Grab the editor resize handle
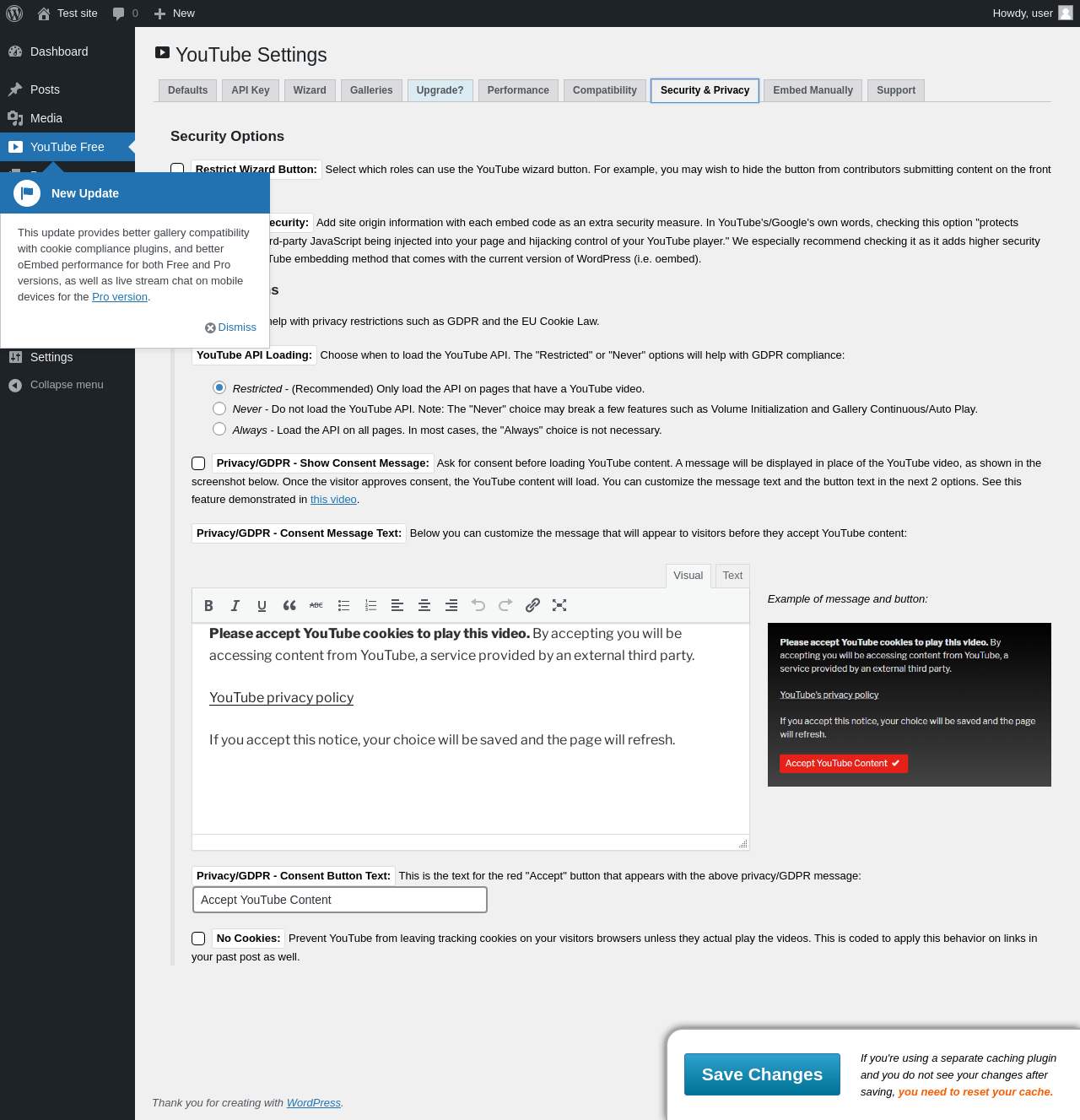Image resolution: width=1080 pixels, height=1120 pixels. pos(742,844)
